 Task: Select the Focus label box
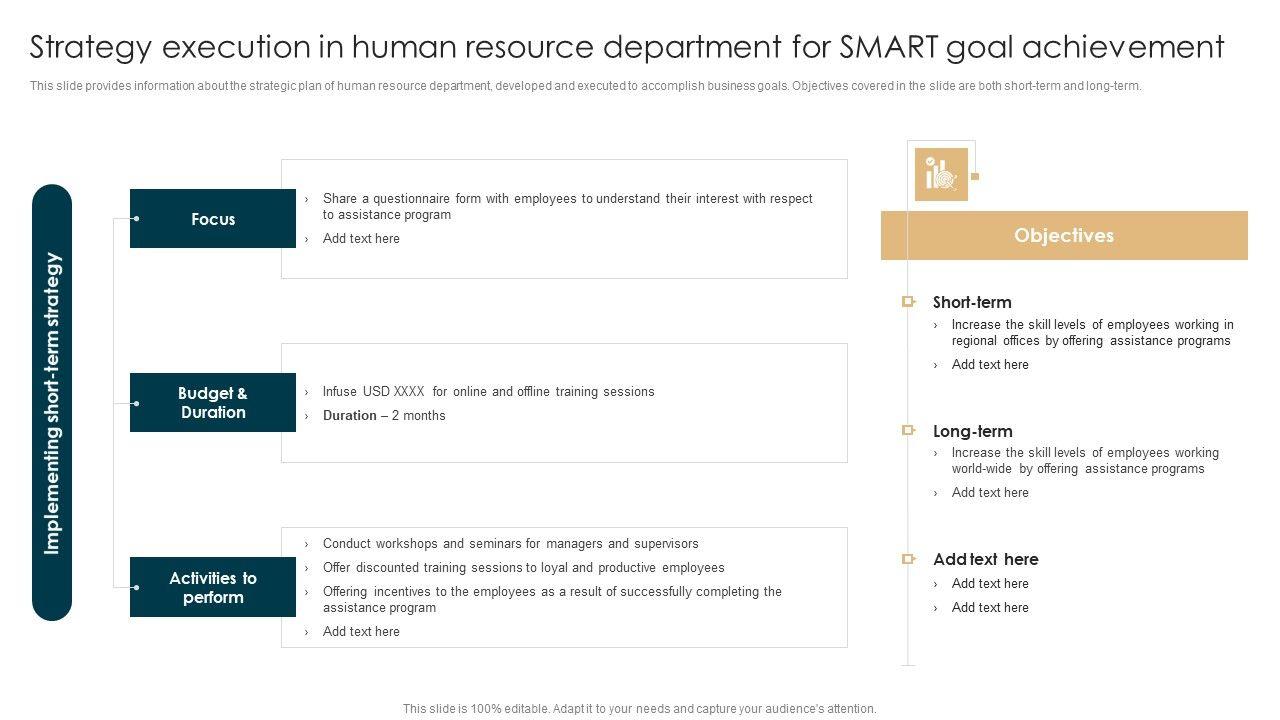click(213, 219)
